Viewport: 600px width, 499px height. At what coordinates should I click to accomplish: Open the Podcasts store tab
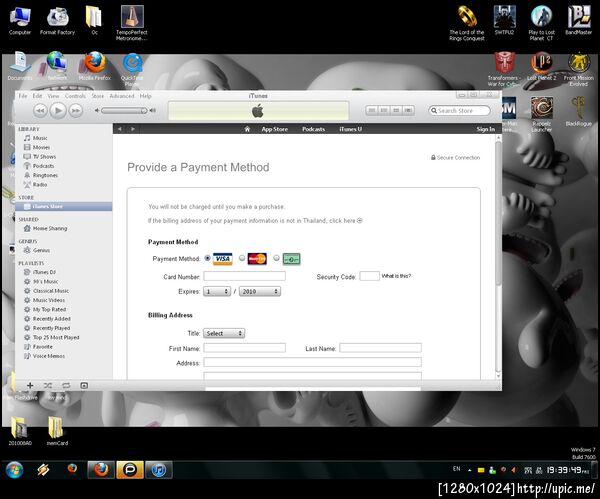pos(313,129)
